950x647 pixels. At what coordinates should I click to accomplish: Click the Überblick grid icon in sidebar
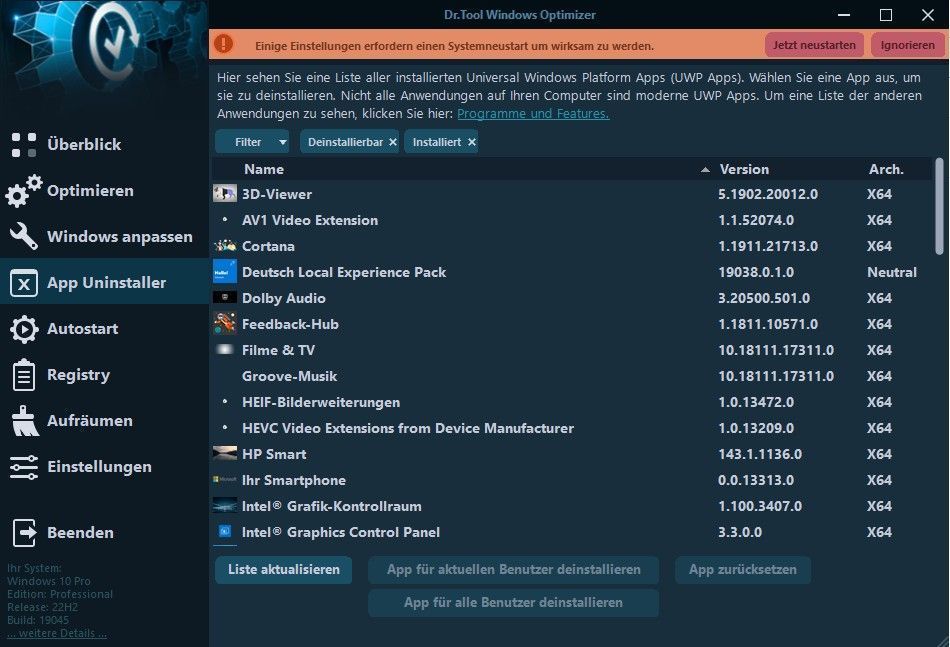point(23,145)
